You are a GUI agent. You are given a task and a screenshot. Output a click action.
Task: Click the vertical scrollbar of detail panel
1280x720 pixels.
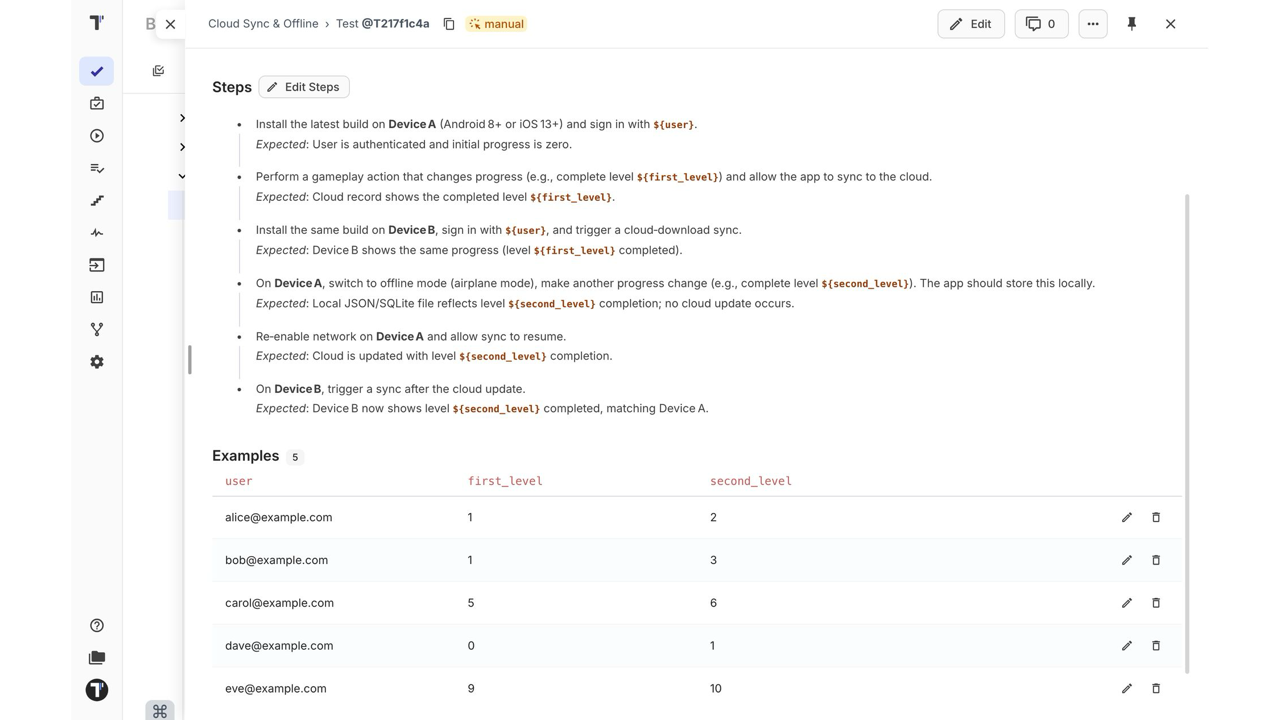tap(1187, 434)
